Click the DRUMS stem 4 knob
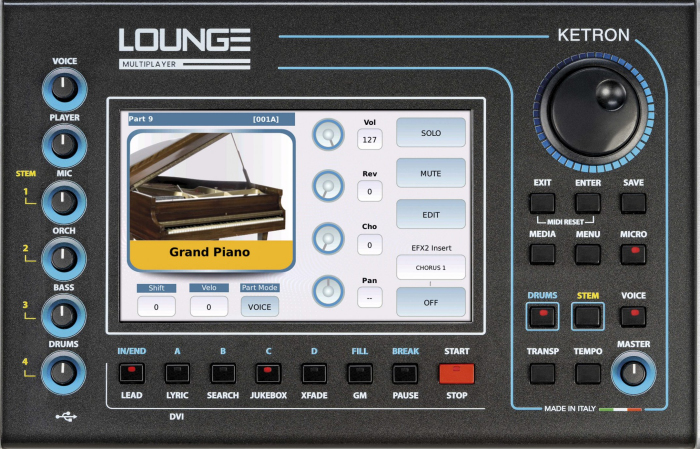This screenshot has height=449, width=700. [63, 373]
